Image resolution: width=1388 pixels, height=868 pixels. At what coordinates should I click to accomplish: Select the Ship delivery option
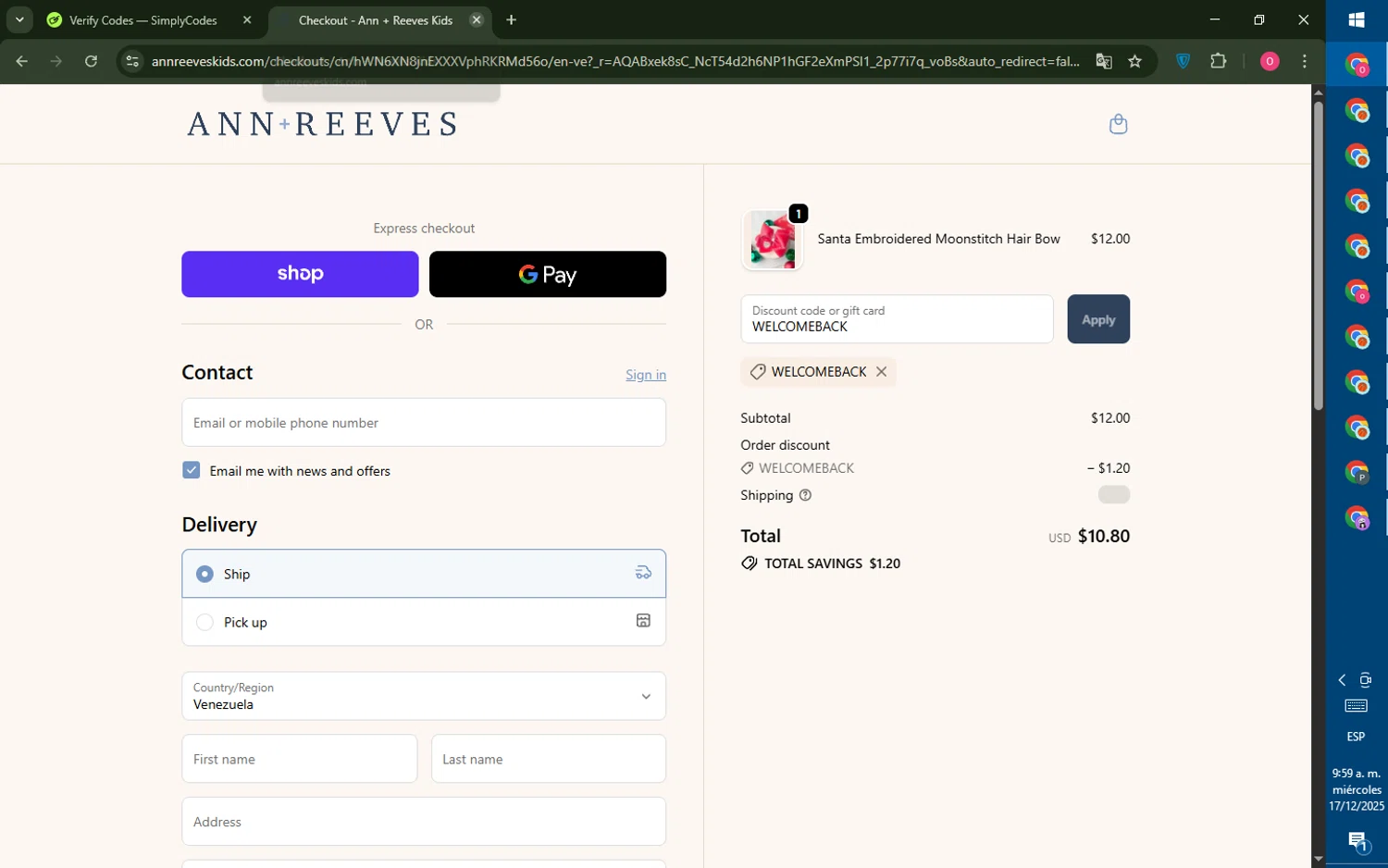(x=424, y=574)
